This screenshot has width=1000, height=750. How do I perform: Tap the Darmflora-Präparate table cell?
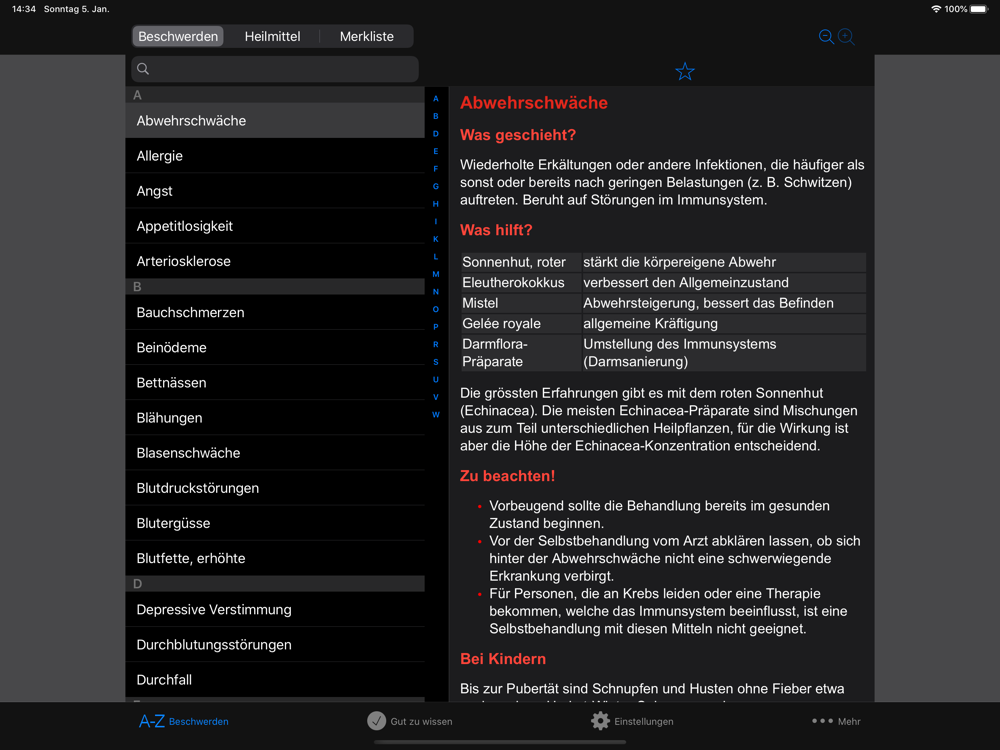coord(520,353)
